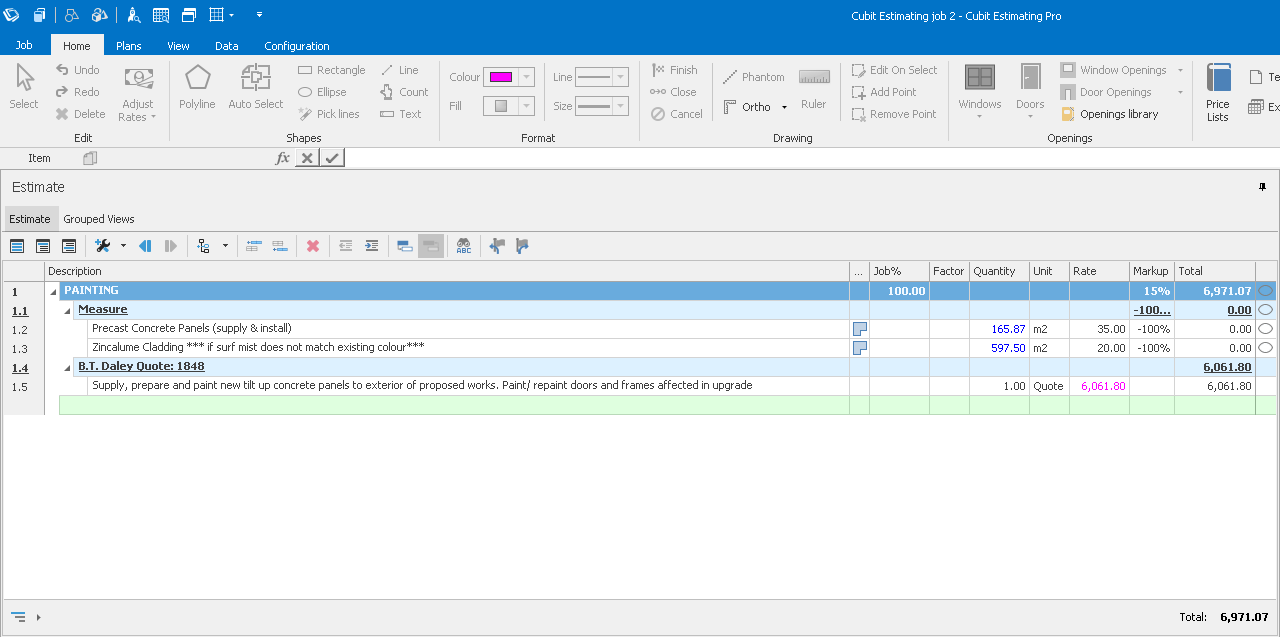The height and width of the screenshot is (637, 1280).
Task: Toggle the oval marker on Precast Concrete row
Action: coord(1266,329)
